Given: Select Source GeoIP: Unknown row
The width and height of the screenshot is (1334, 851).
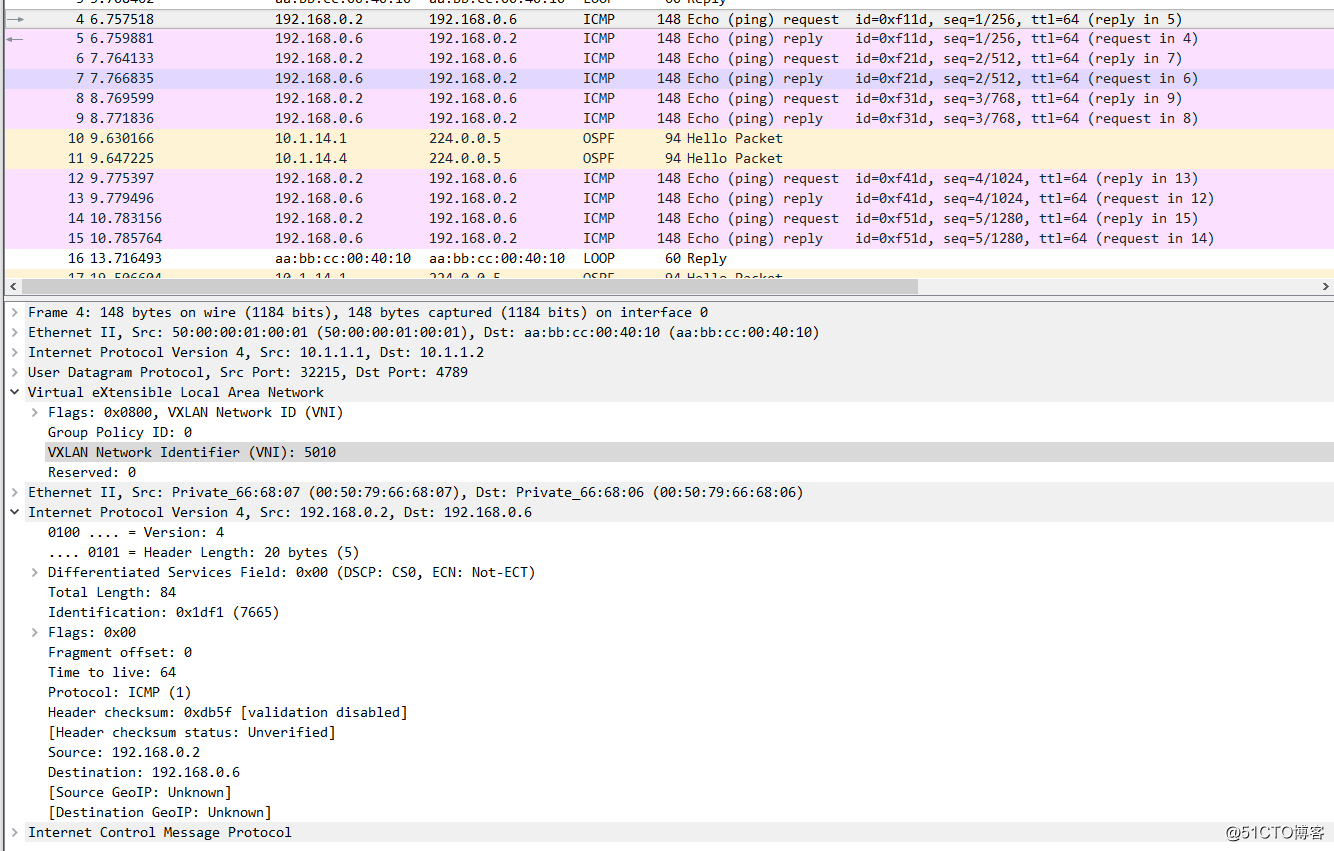Looking at the screenshot, I should click(140, 792).
